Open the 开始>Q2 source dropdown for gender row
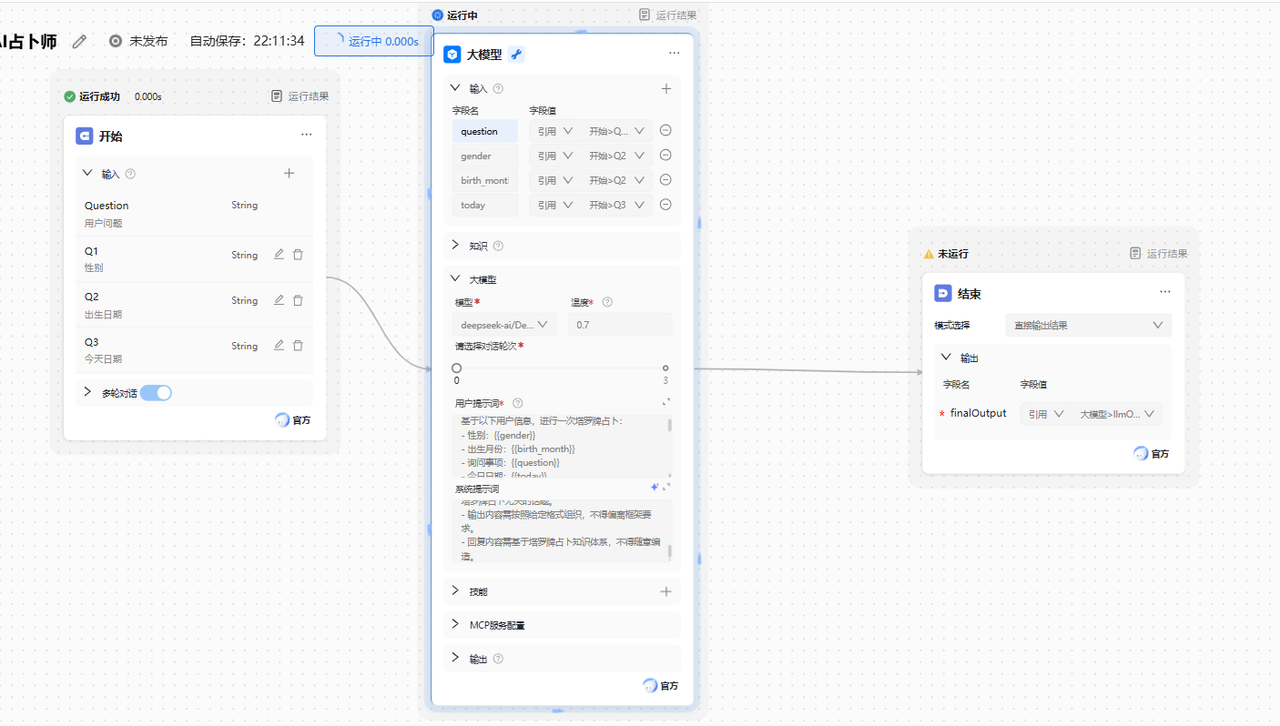Image resolution: width=1280 pixels, height=726 pixels. pyautogui.click(x=617, y=155)
